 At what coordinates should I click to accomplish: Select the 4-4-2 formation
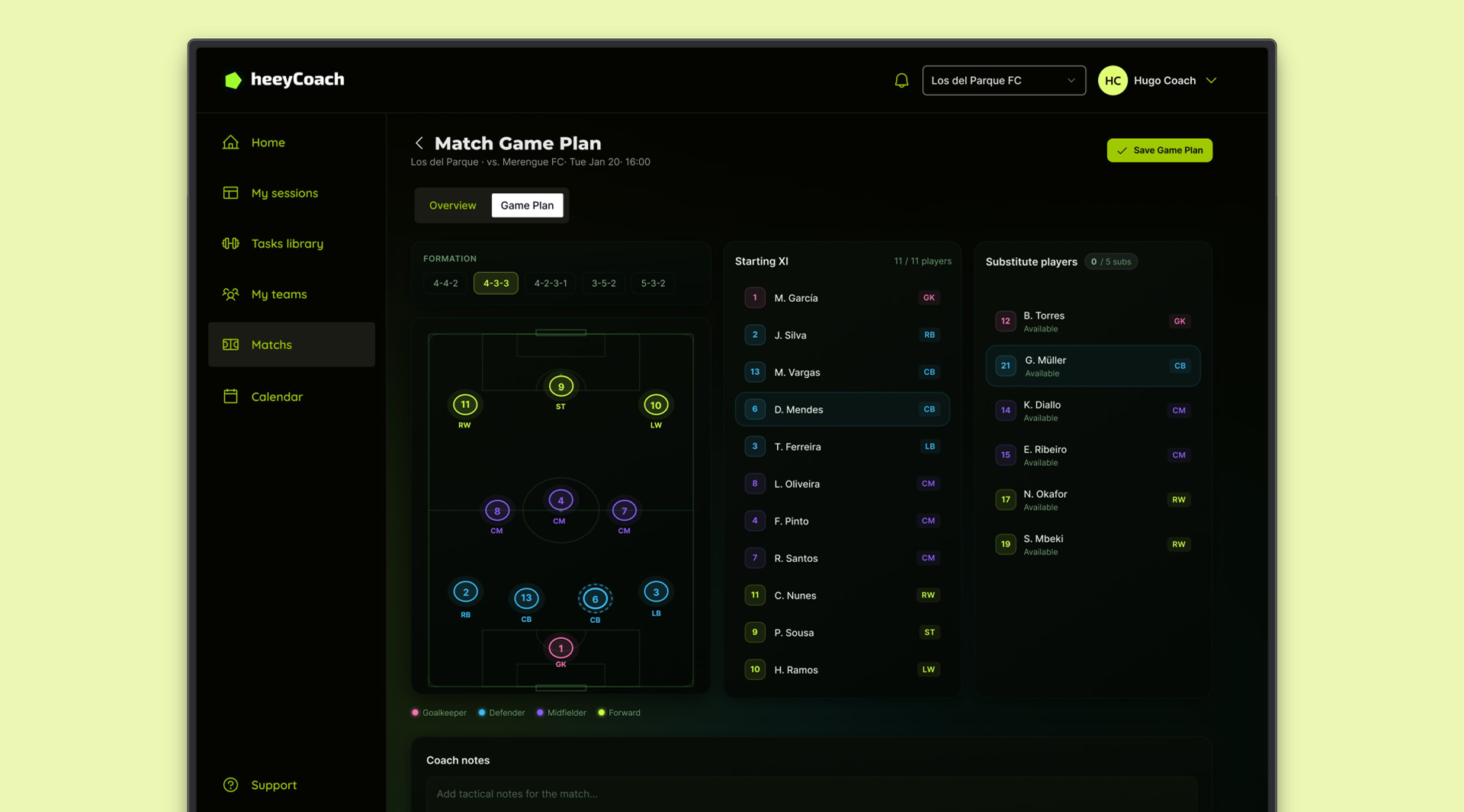click(445, 283)
